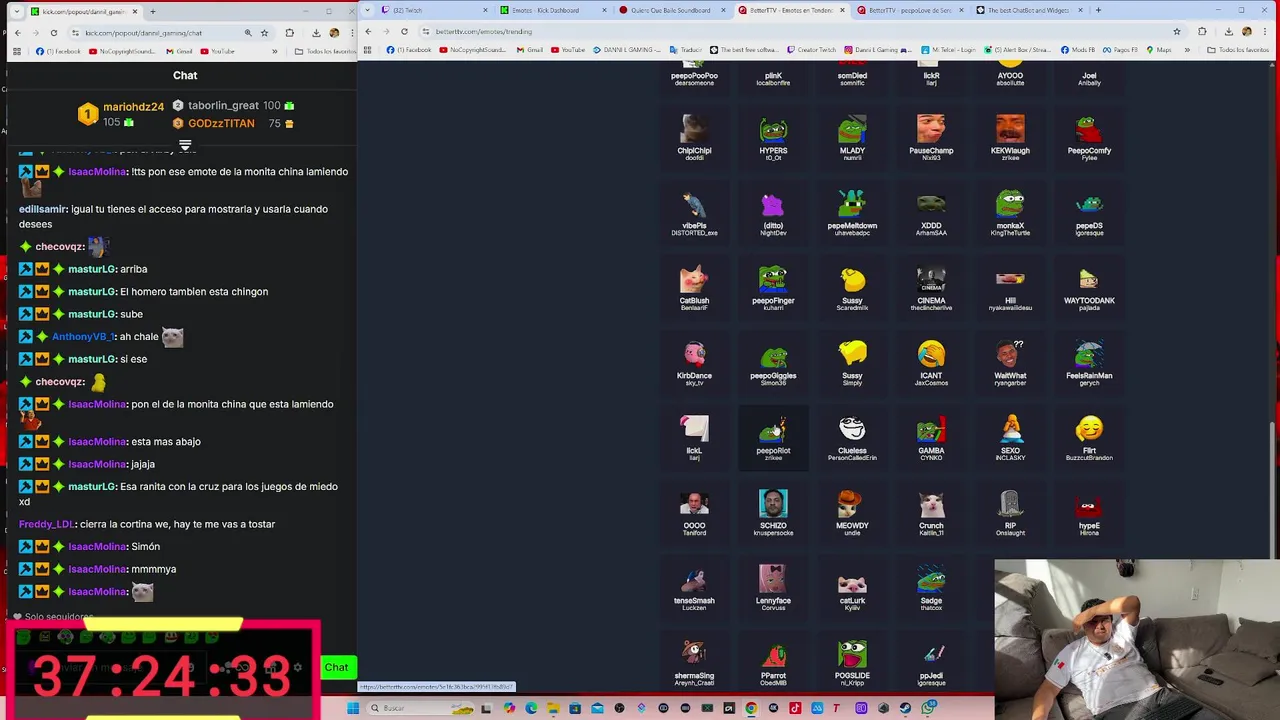Bookmark the BetterTTV page with star
This screenshot has height=720, width=1280.
click(1177, 31)
